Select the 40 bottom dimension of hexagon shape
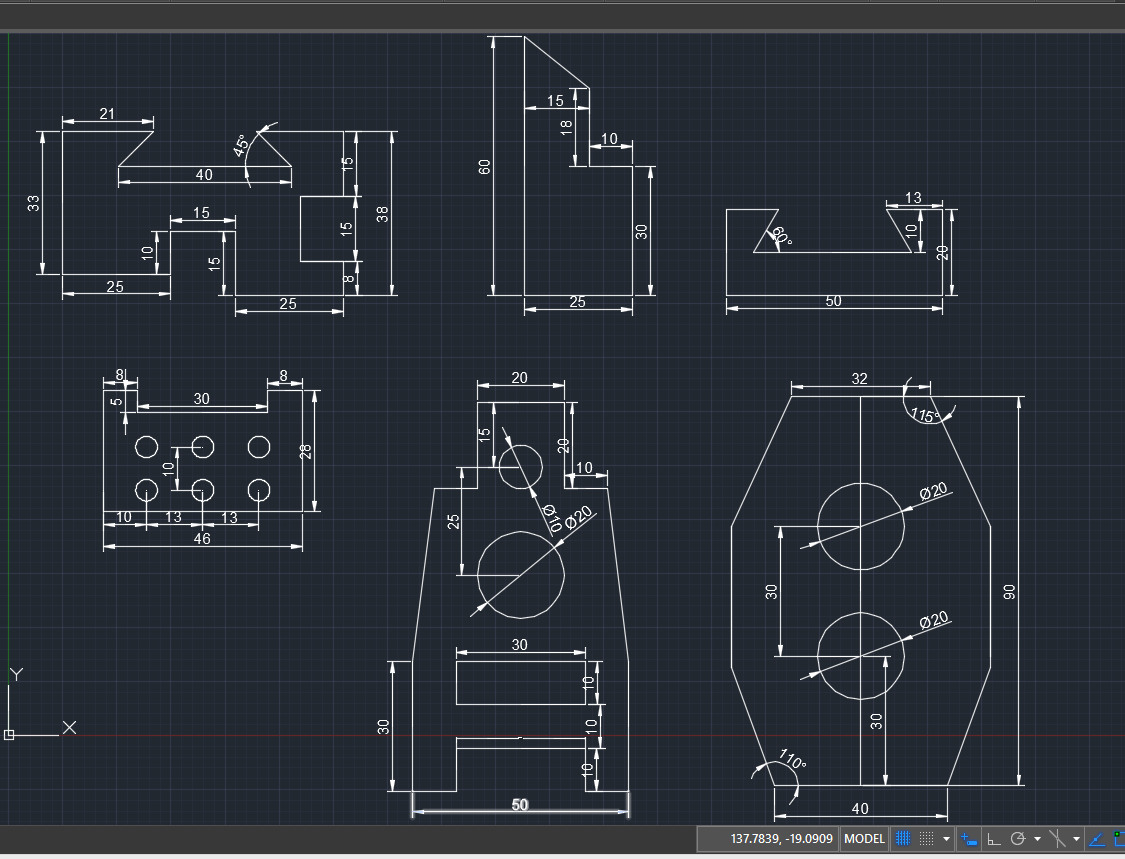This screenshot has height=859, width=1125. click(860, 809)
